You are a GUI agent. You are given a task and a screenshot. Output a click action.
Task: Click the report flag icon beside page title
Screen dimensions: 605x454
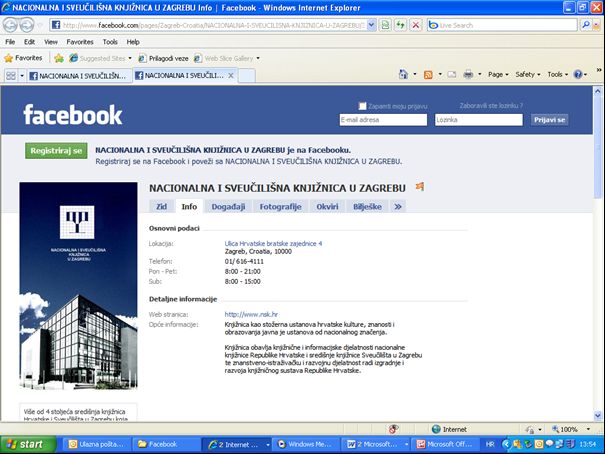tap(420, 187)
